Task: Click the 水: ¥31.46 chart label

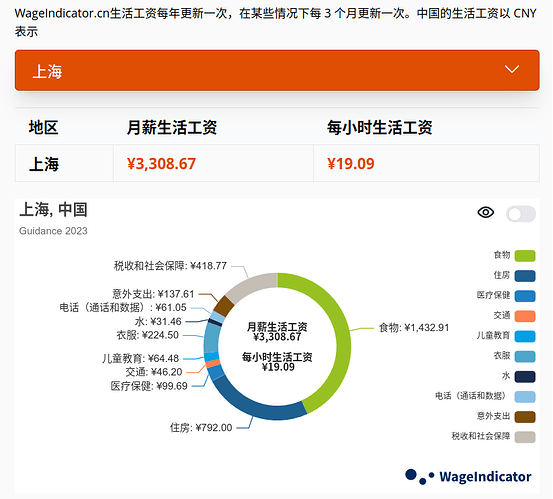Action: click(158, 322)
